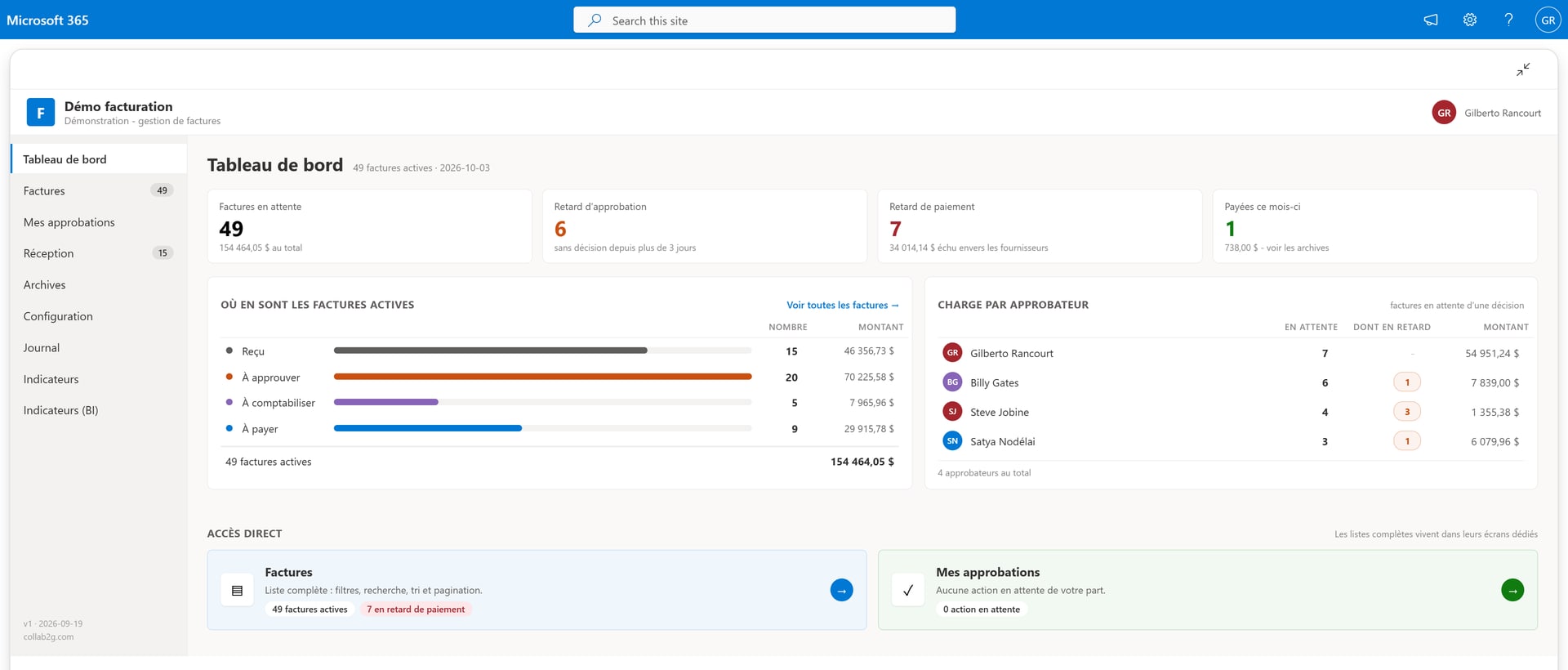This screenshot has width=1568, height=670.
Task: Open Archives in the sidebar
Action: 99,285
